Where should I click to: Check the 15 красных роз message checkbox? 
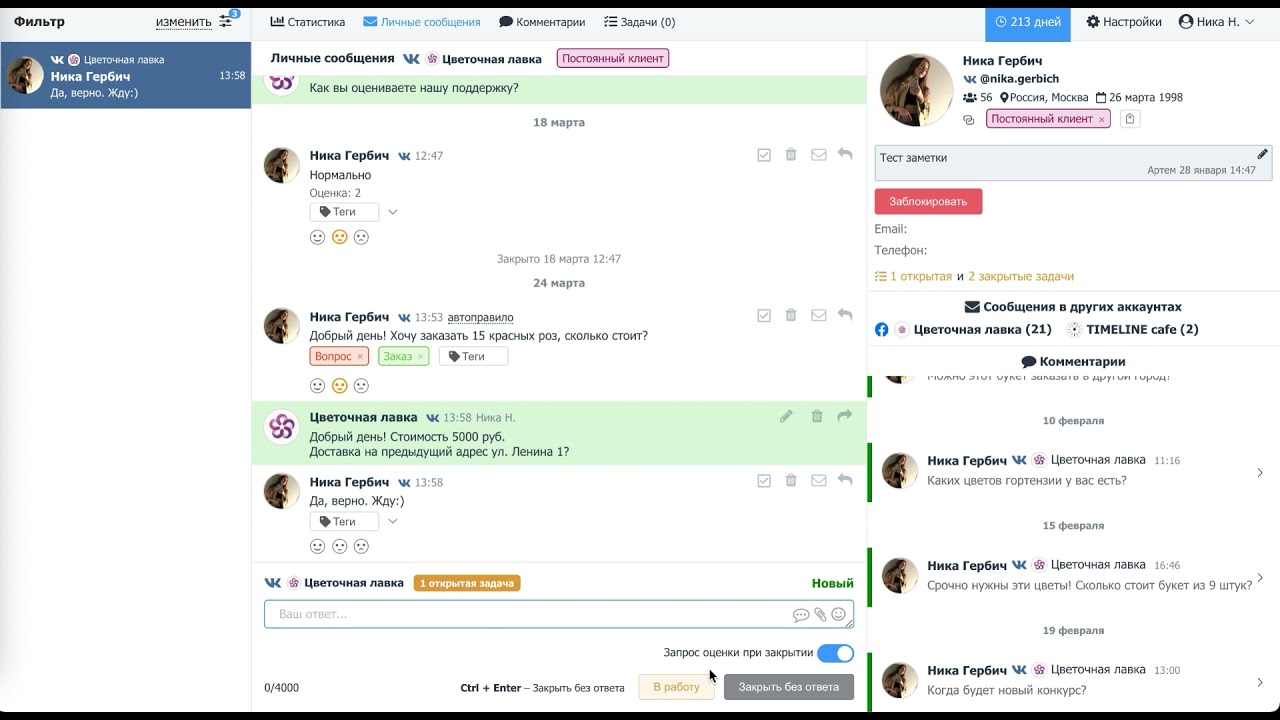764,315
